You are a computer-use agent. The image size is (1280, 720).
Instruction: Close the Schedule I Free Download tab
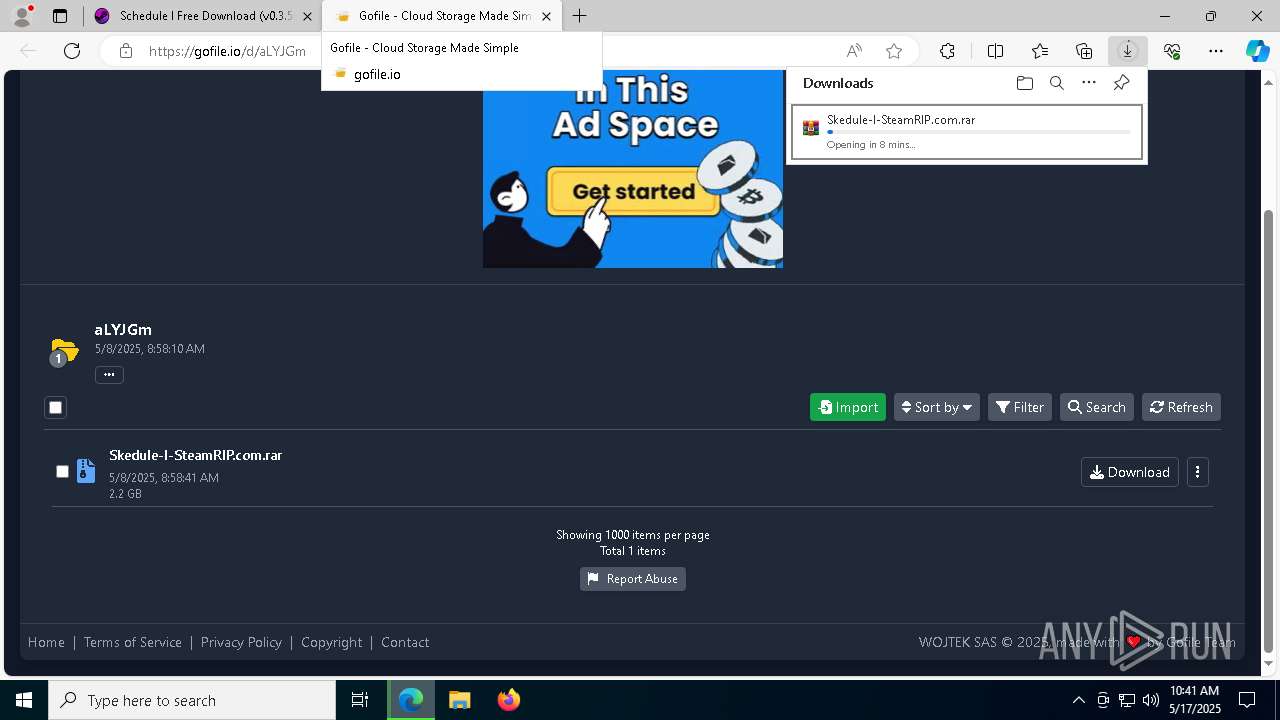pos(308,16)
